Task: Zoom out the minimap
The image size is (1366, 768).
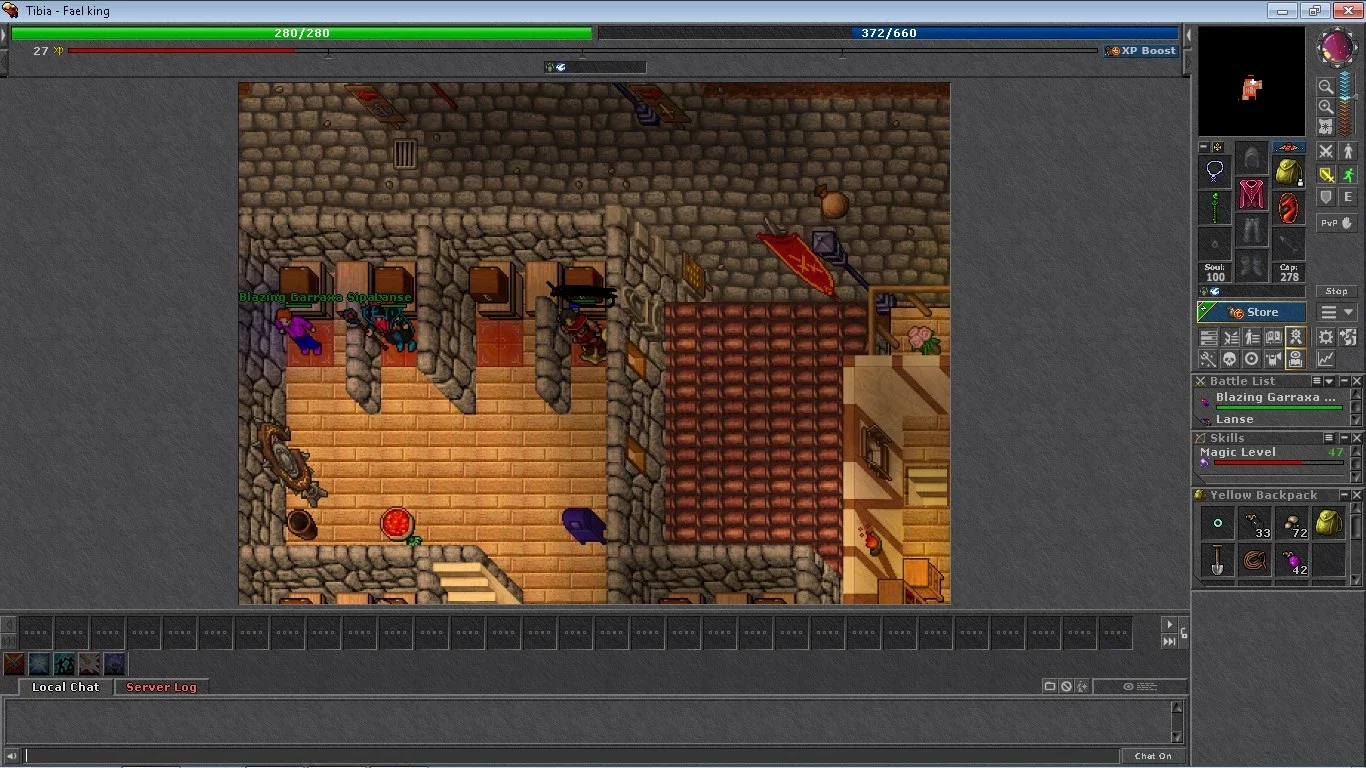Action: (x=1325, y=86)
